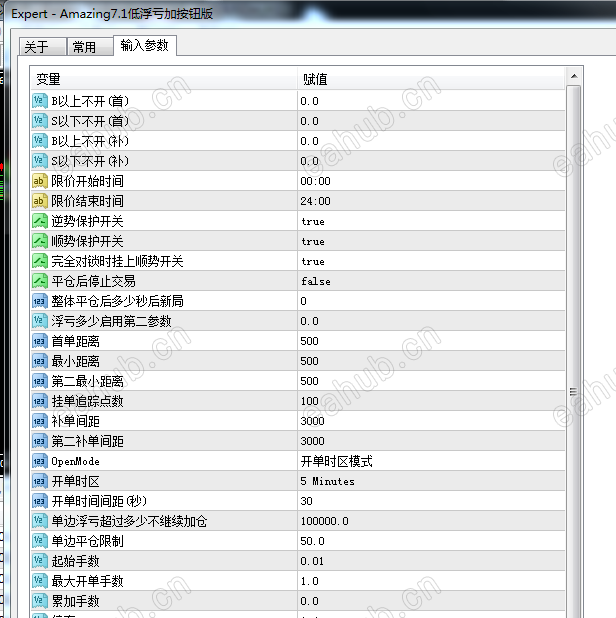
Task: Click the double icon for 起始手数
Action: [x=39, y=561]
